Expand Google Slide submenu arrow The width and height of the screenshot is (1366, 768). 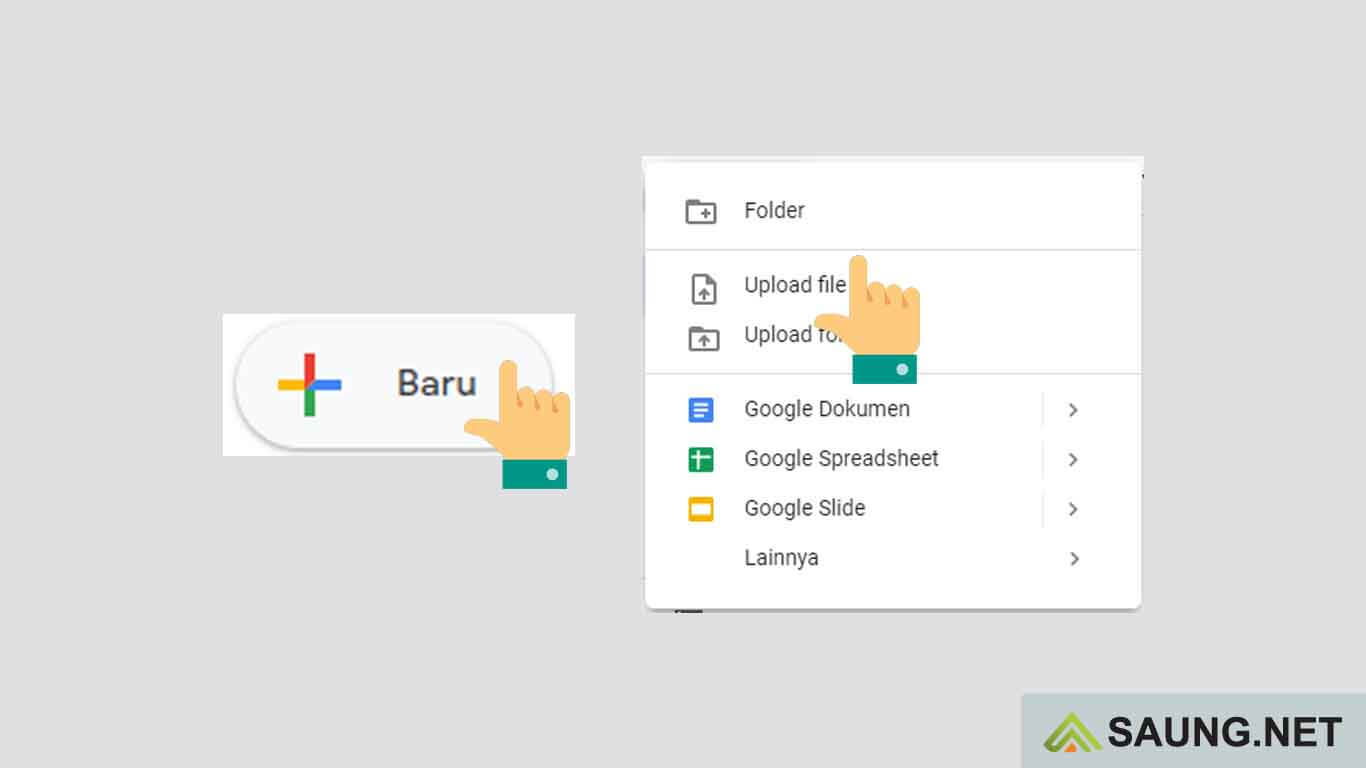[x=1073, y=509]
